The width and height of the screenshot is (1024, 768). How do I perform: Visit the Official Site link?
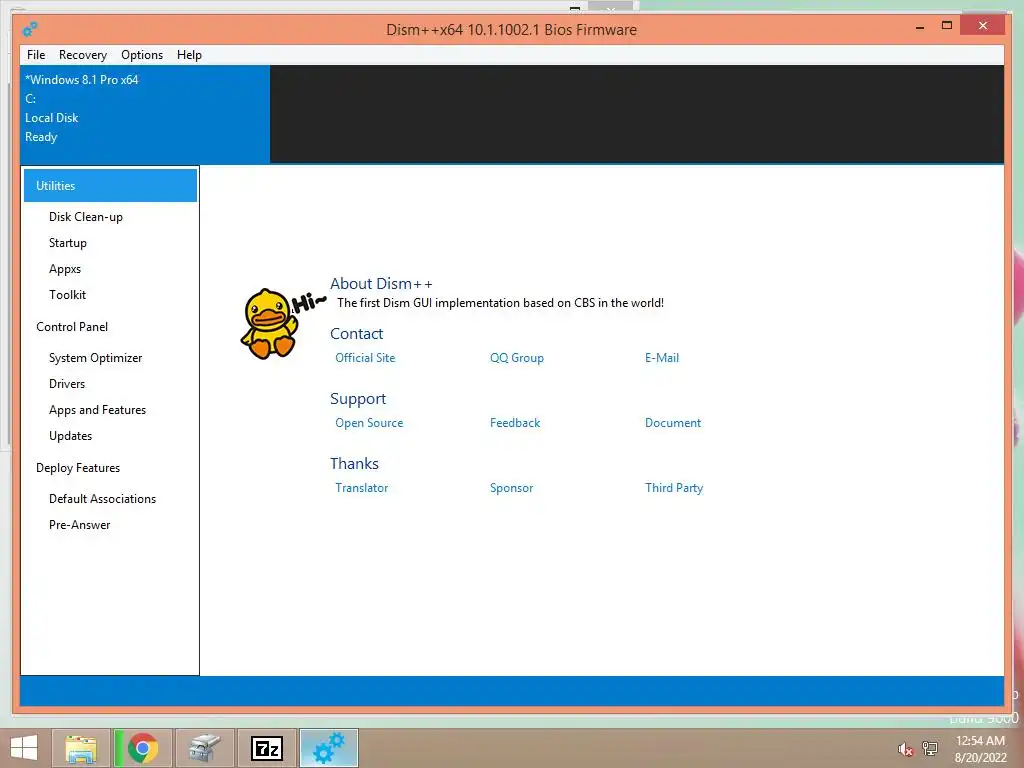click(365, 358)
